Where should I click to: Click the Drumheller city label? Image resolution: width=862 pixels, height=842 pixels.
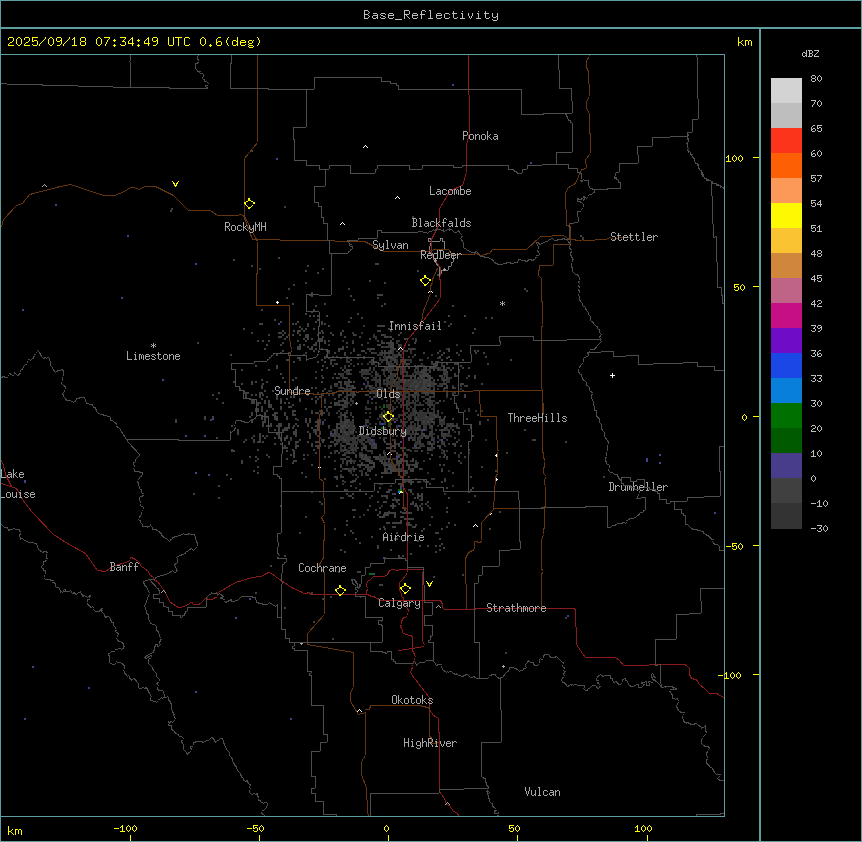pos(637,487)
